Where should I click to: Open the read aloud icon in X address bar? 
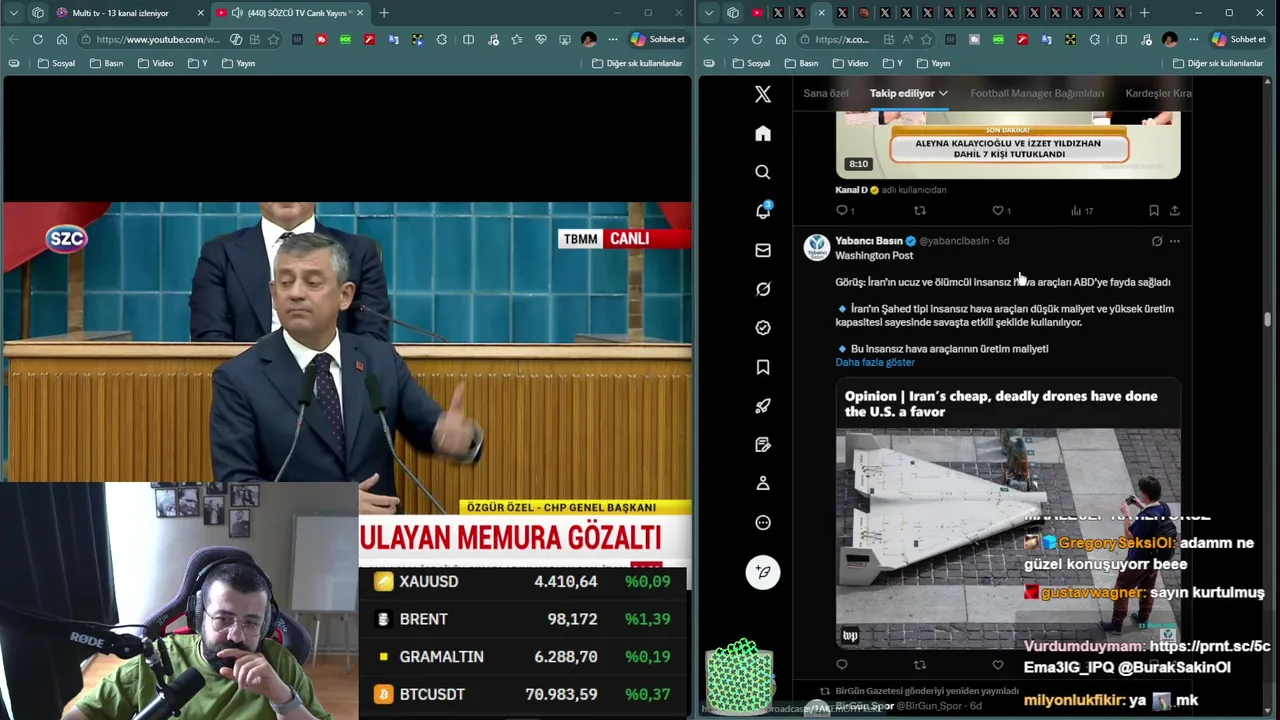(x=907, y=39)
